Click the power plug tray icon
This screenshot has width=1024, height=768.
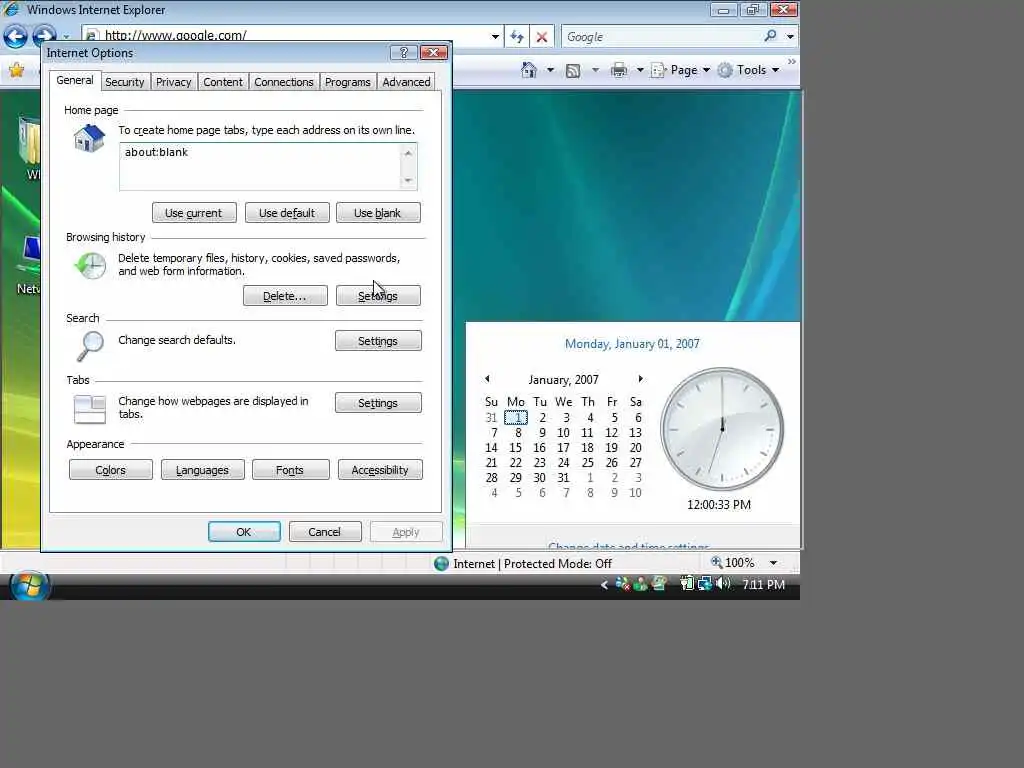(x=686, y=583)
